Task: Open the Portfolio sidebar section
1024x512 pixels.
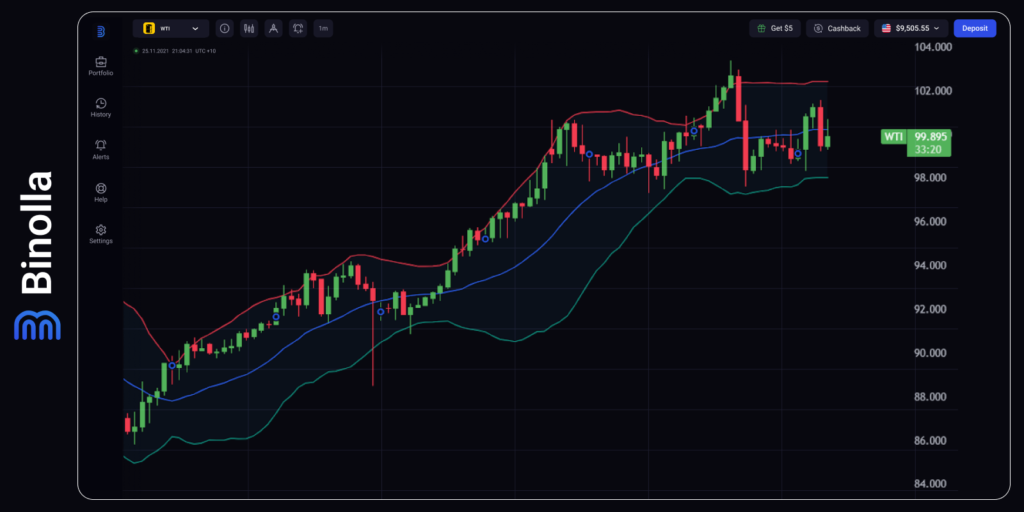Action: 101,67
